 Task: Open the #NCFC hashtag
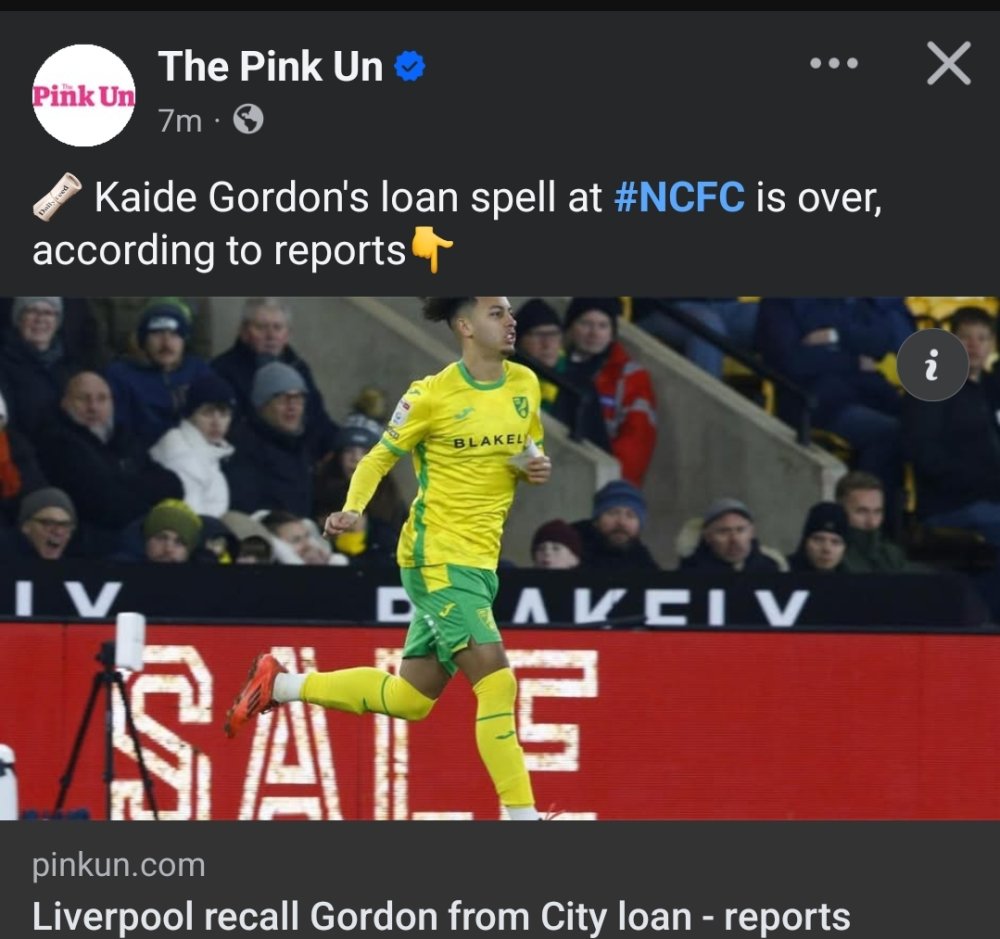[679, 197]
